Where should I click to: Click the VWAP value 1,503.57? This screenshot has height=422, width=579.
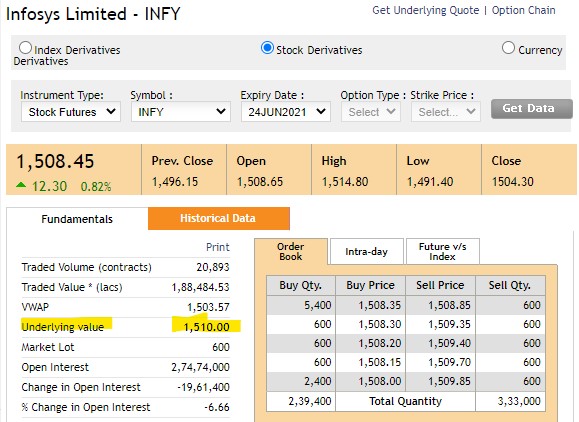pyautogui.click(x=208, y=307)
